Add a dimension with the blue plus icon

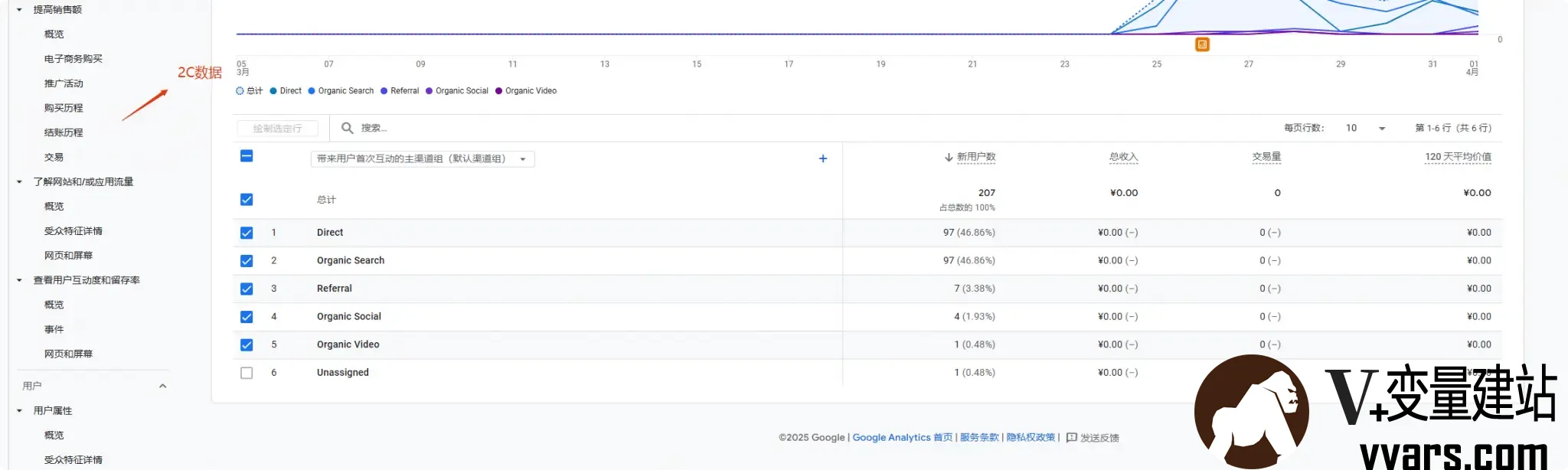(x=823, y=158)
